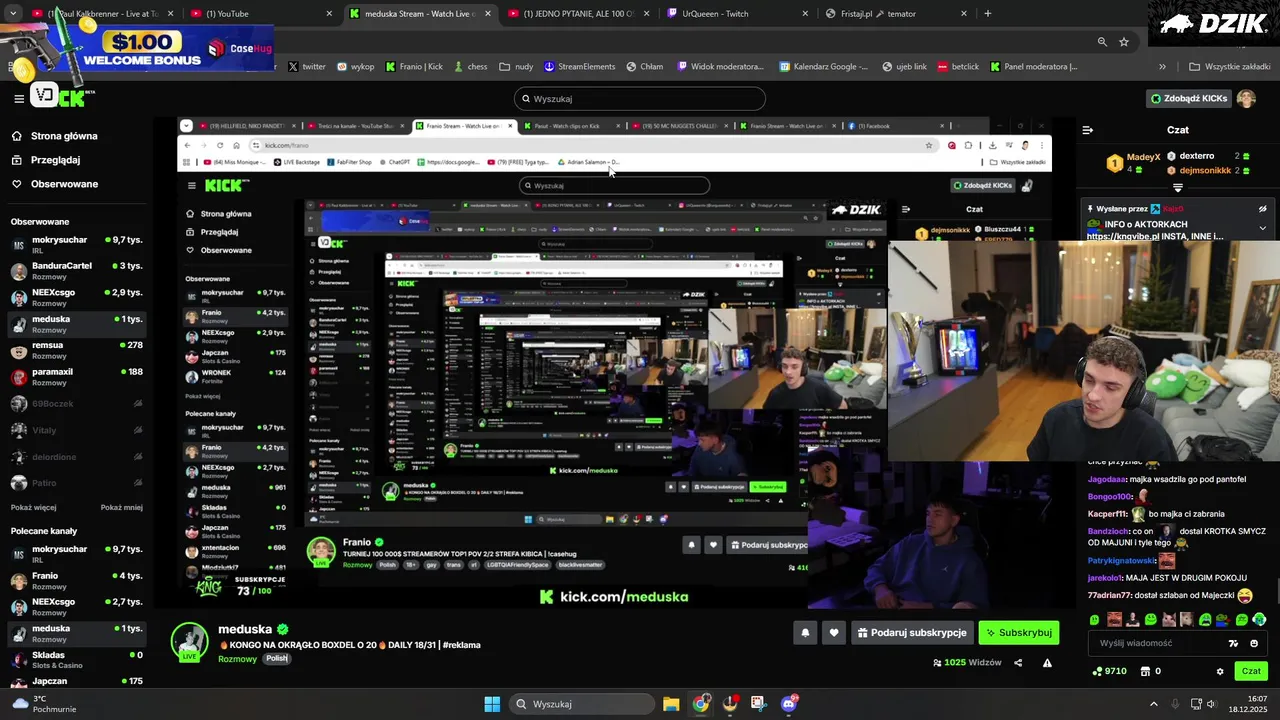Click the Zdobądź KICKs button
This screenshot has height=720, width=1280.
(1188, 98)
